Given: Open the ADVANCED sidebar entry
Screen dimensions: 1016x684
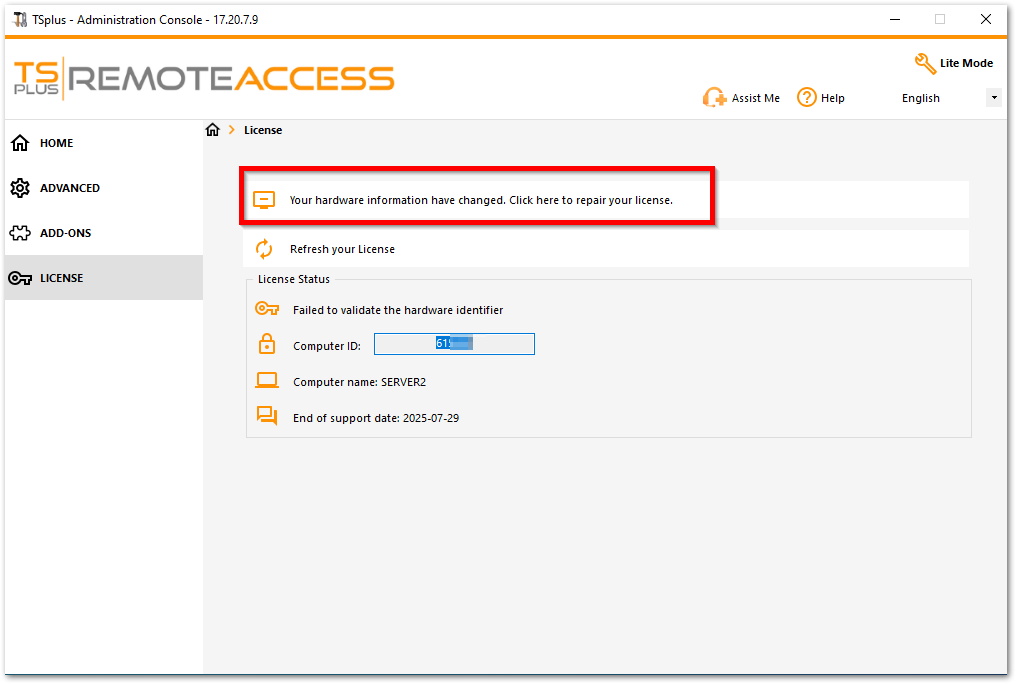Looking at the screenshot, I should 70,188.
